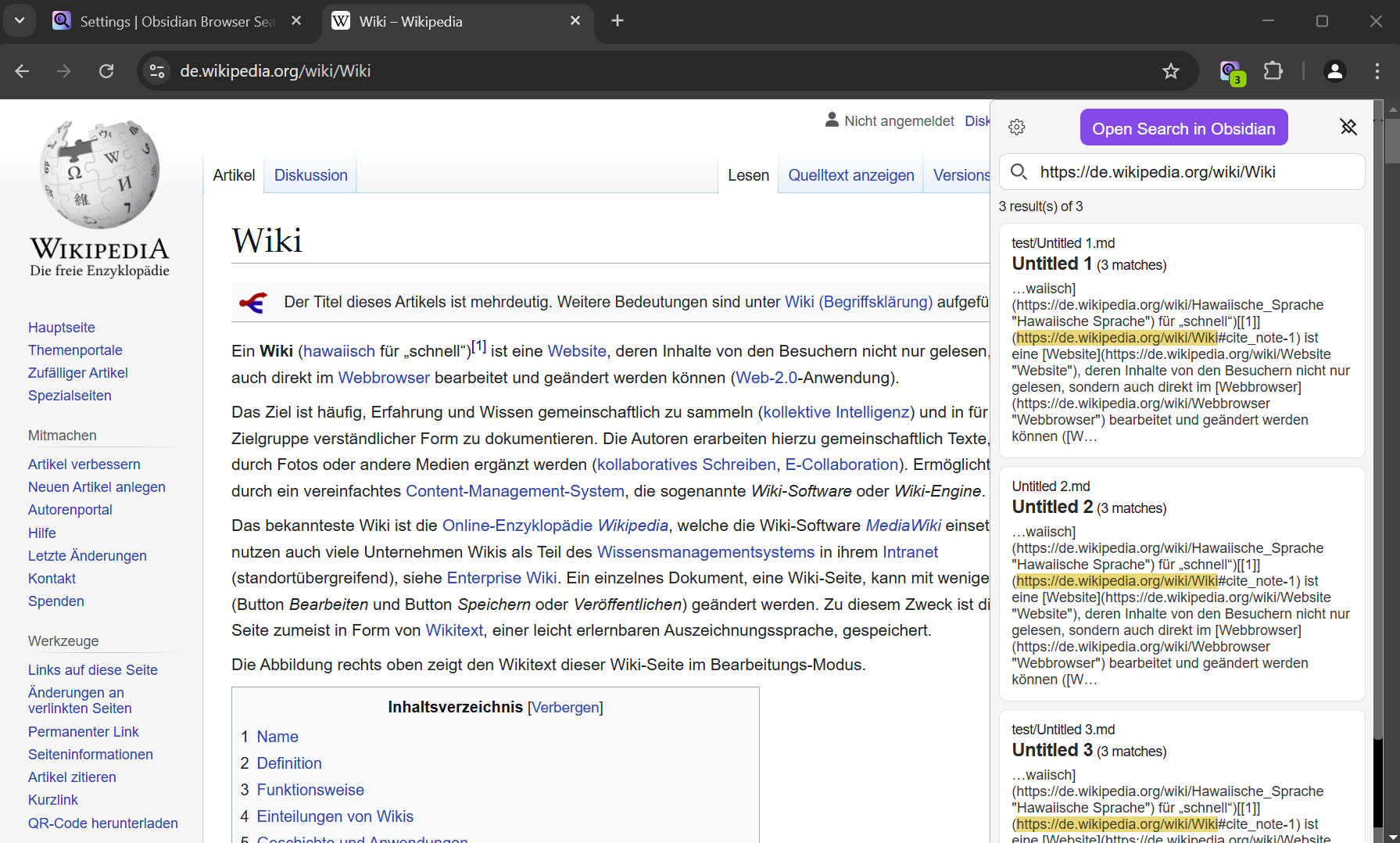The image size is (1400, 843).
Task: Jump to the Definition section
Action: coord(289,763)
